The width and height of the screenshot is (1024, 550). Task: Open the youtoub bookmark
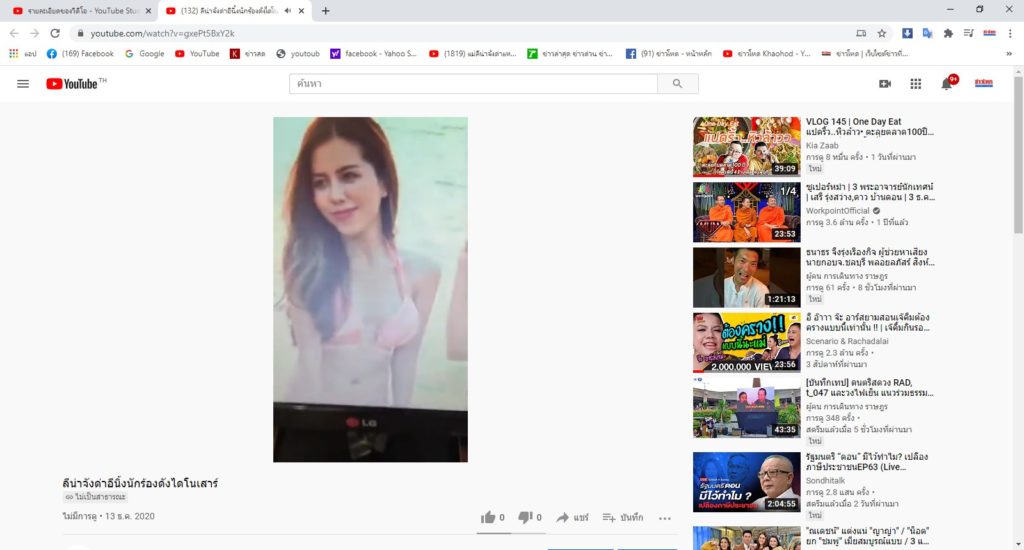(298, 54)
